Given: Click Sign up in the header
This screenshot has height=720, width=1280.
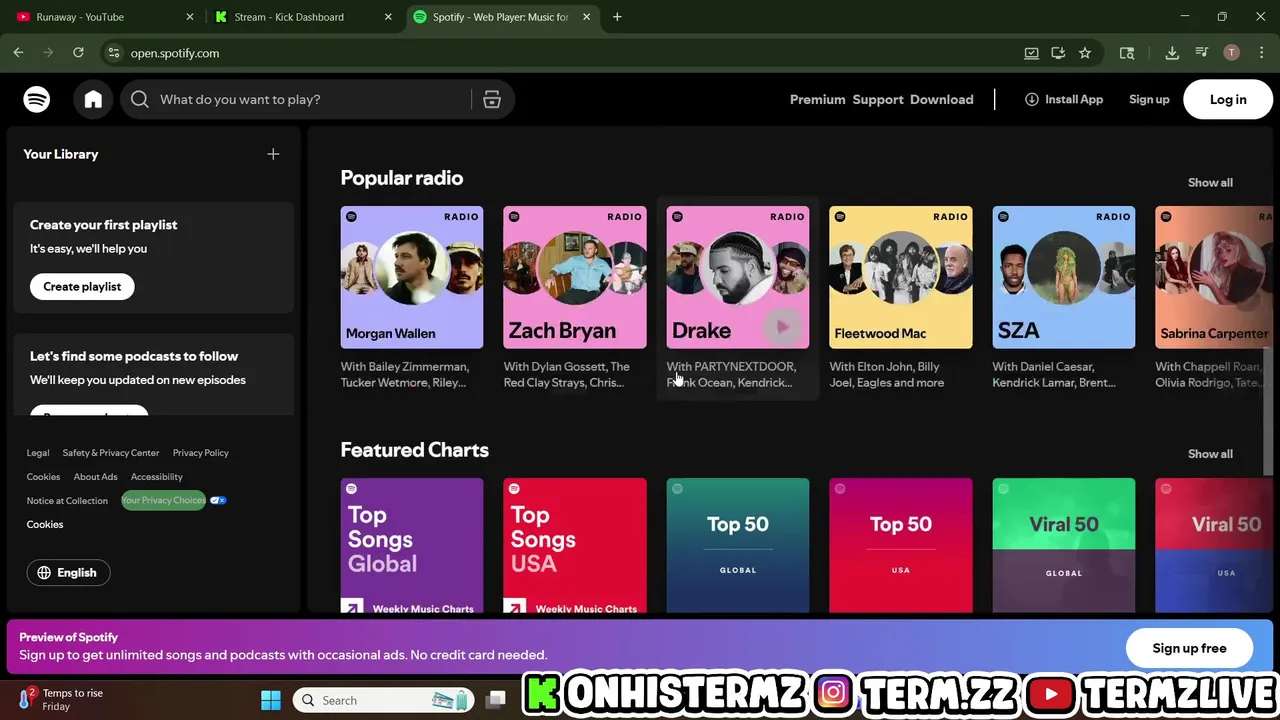Looking at the screenshot, I should click(x=1149, y=99).
